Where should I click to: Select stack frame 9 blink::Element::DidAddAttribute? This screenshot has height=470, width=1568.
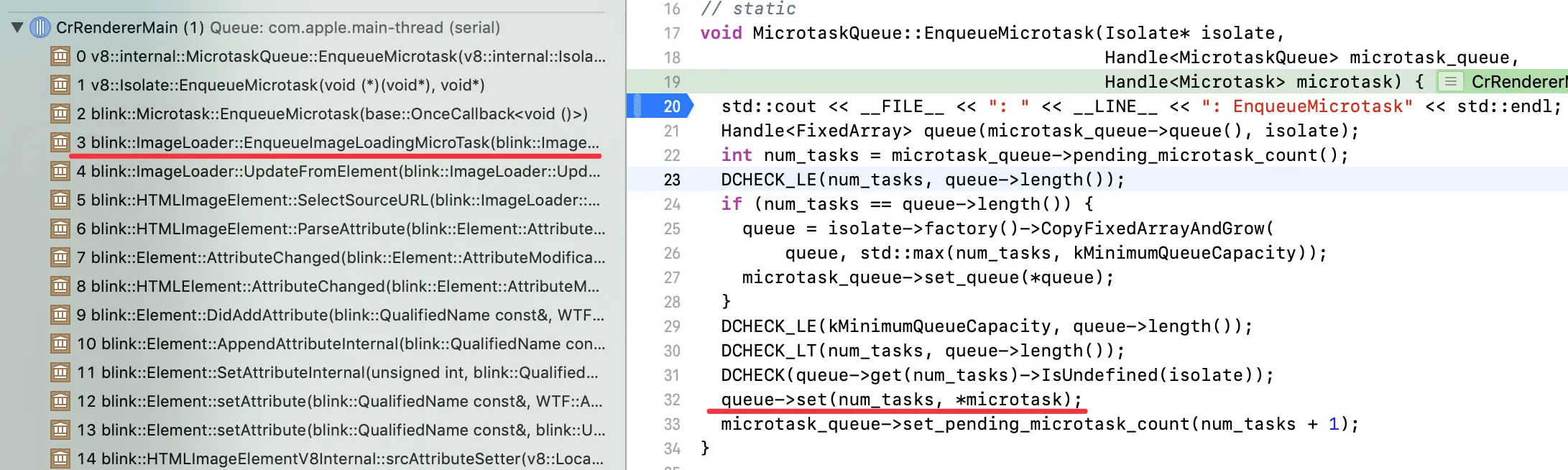[x=340, y=315]
